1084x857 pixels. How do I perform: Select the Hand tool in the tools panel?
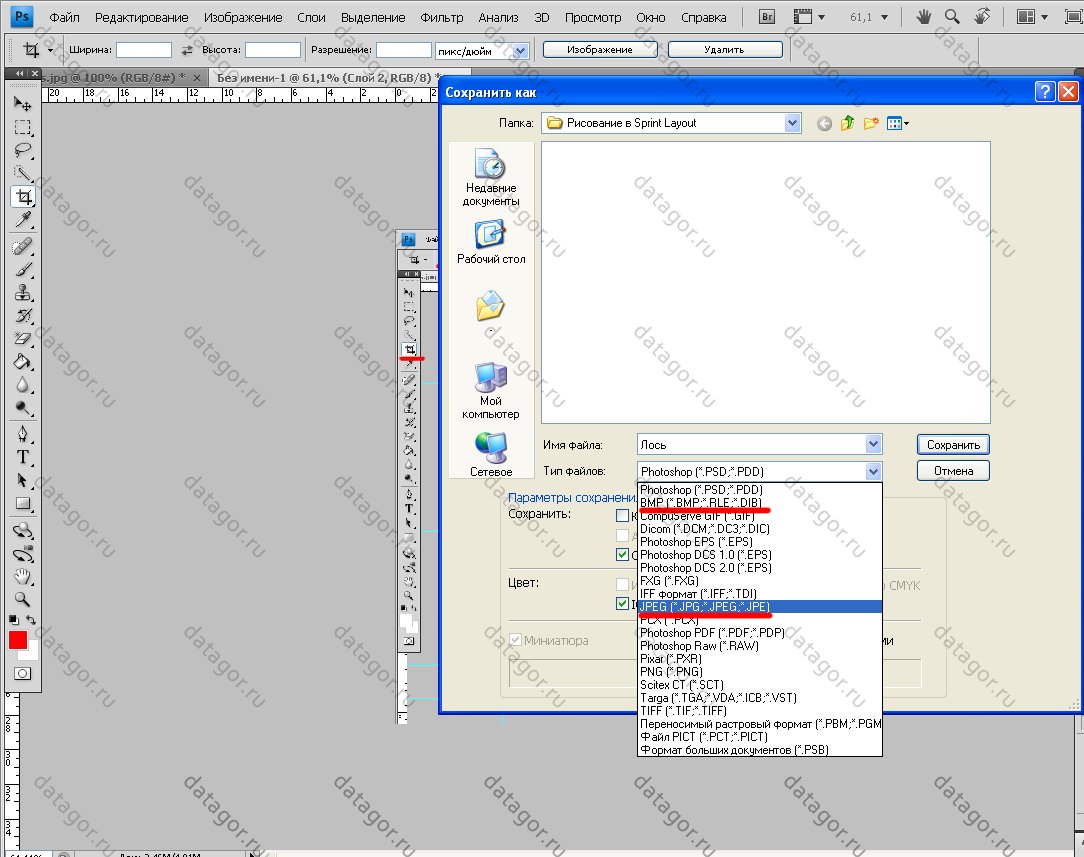click(x=23, y=576)
